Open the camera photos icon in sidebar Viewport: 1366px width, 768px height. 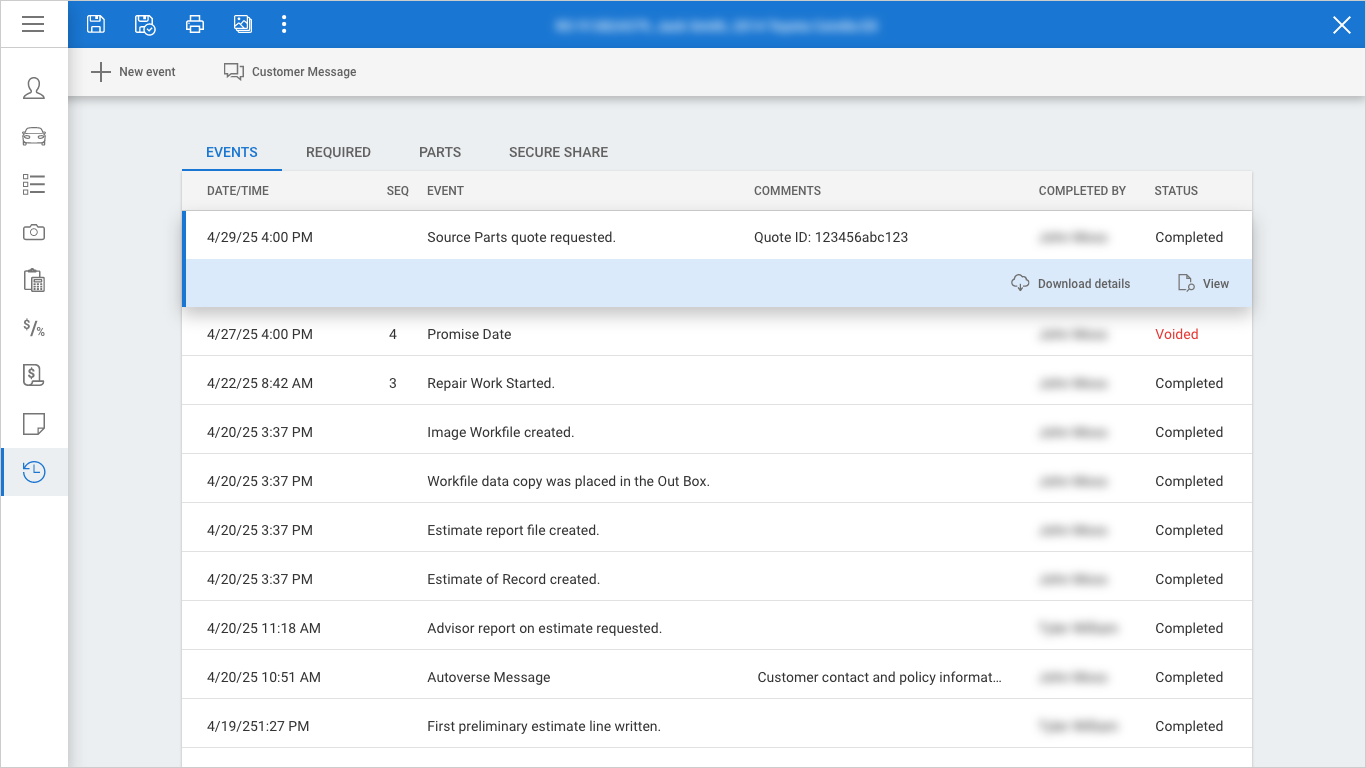click(34, 232)
